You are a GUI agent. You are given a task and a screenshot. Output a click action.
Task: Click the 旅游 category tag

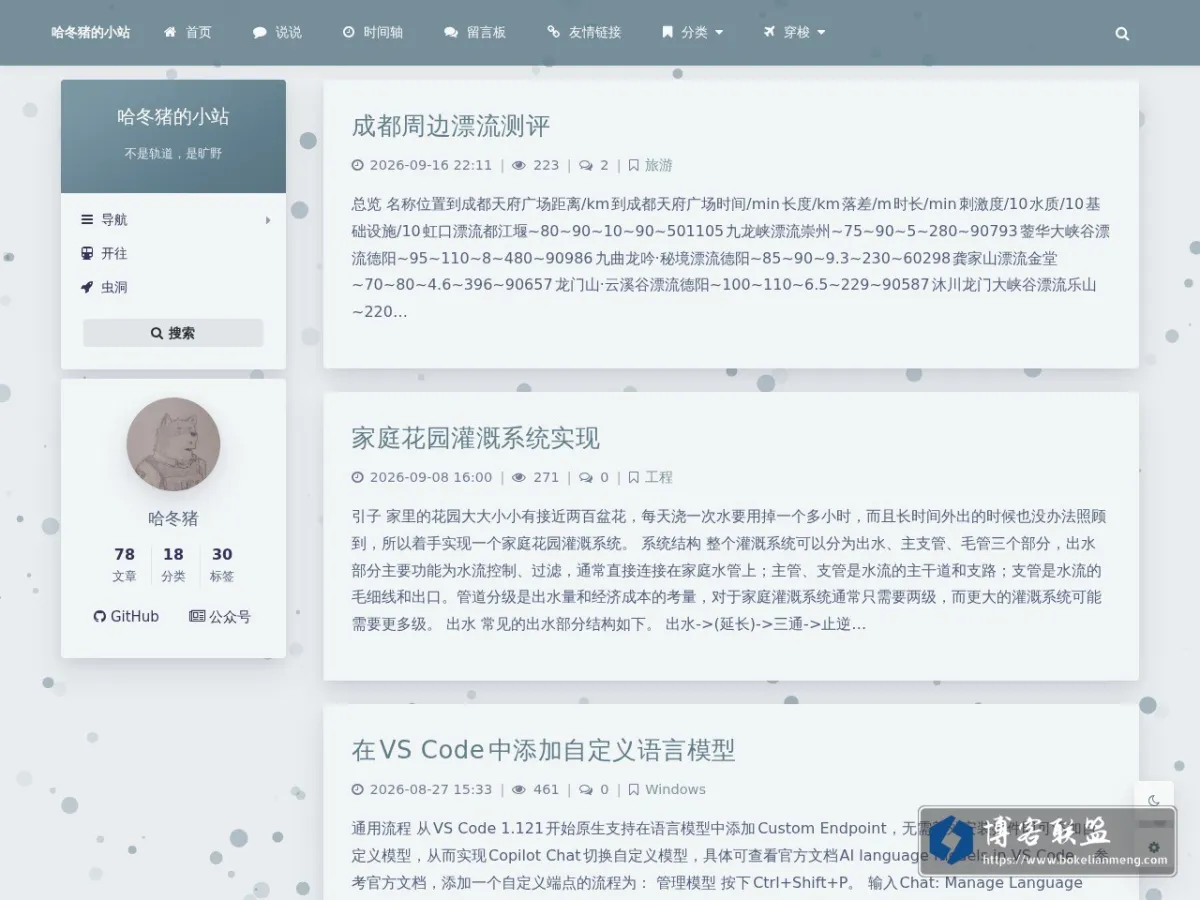click(659, 165)
